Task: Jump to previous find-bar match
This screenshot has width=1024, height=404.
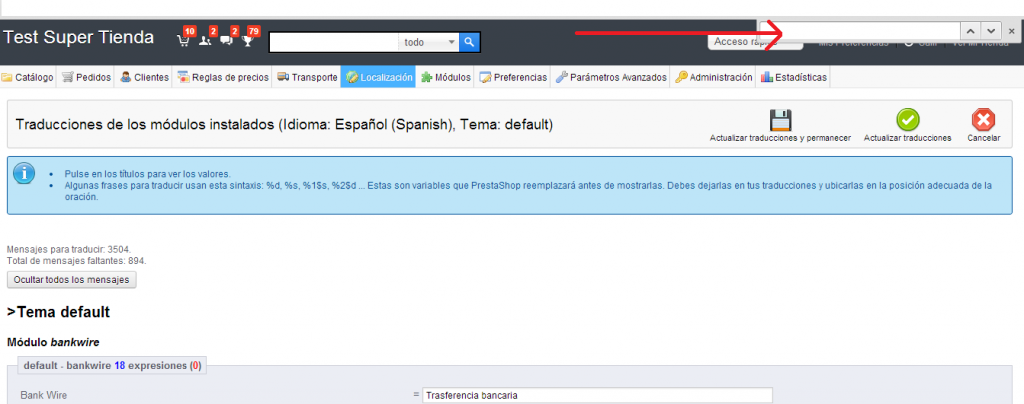Action: [x=970, y=31]
